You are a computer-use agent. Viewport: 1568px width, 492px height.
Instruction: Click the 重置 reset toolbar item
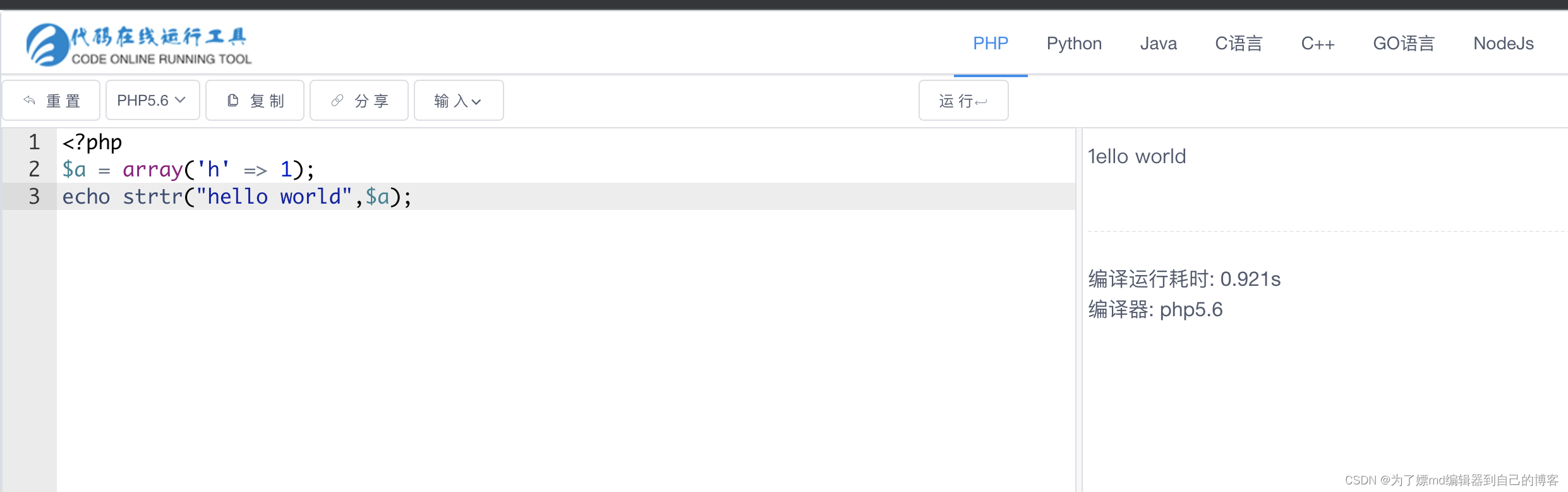tap(62, 100)
